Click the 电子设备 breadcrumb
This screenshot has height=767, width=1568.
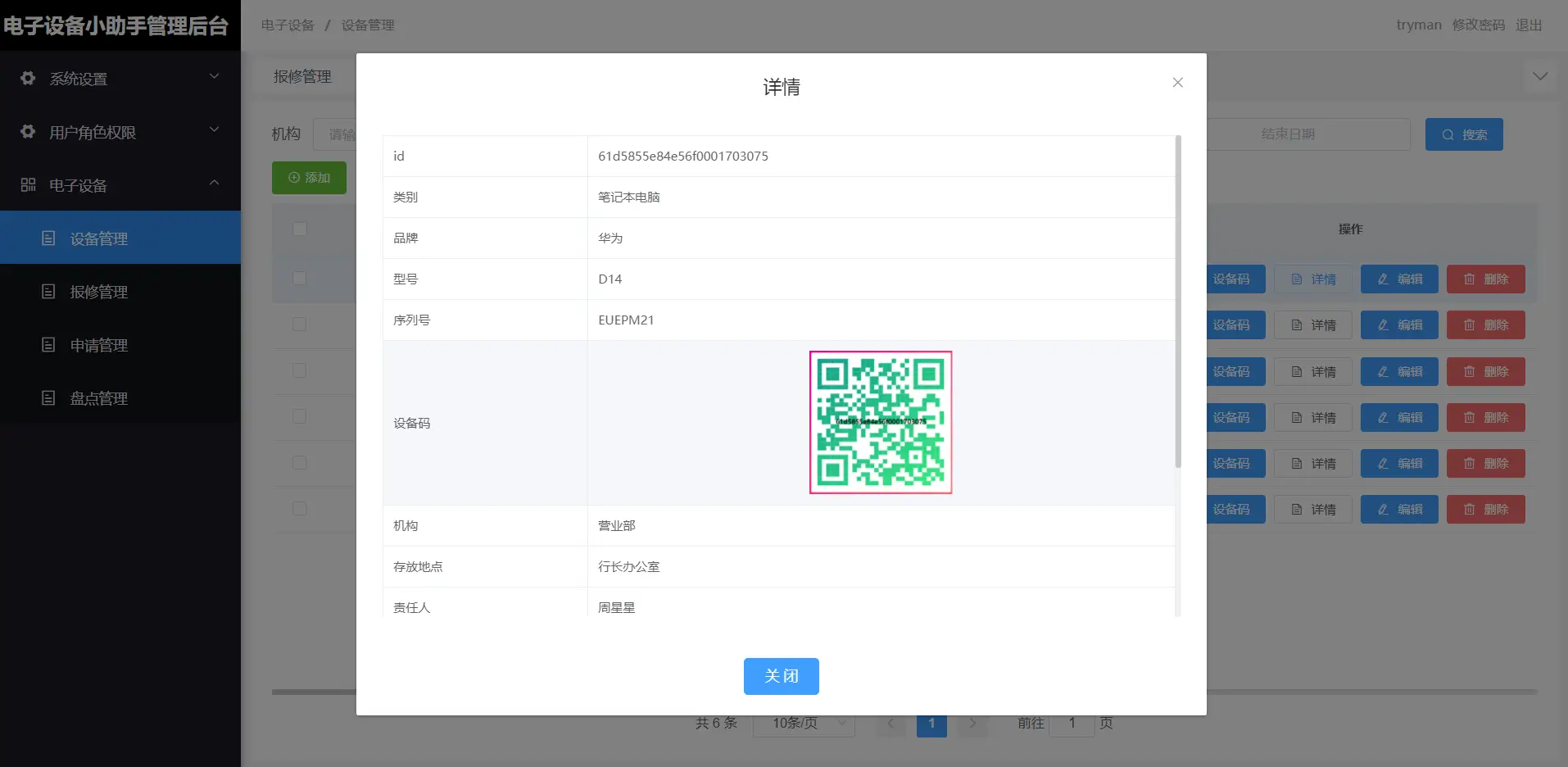(288, 25)
